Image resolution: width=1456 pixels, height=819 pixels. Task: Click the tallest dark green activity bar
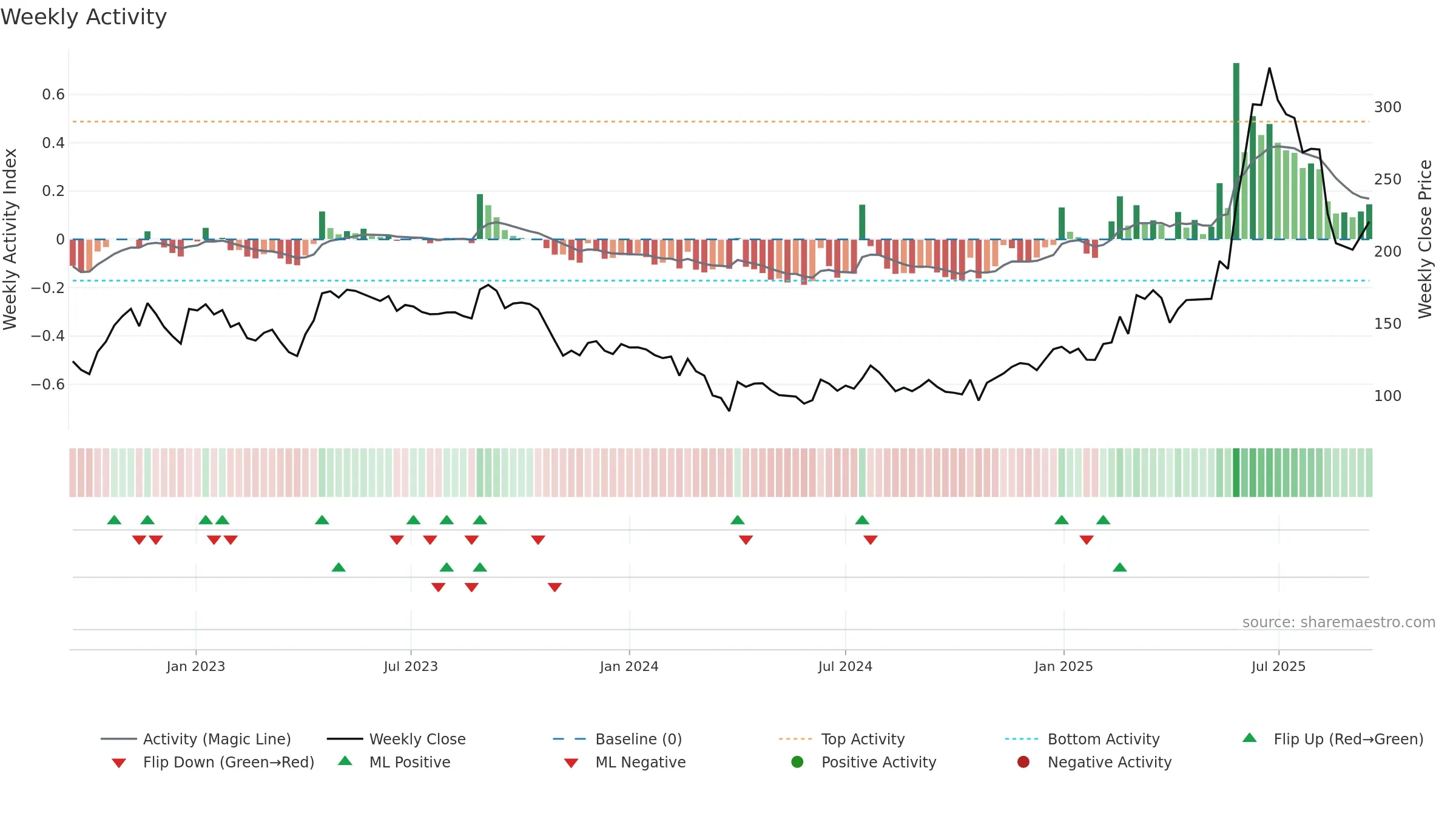click(1236, 151)
